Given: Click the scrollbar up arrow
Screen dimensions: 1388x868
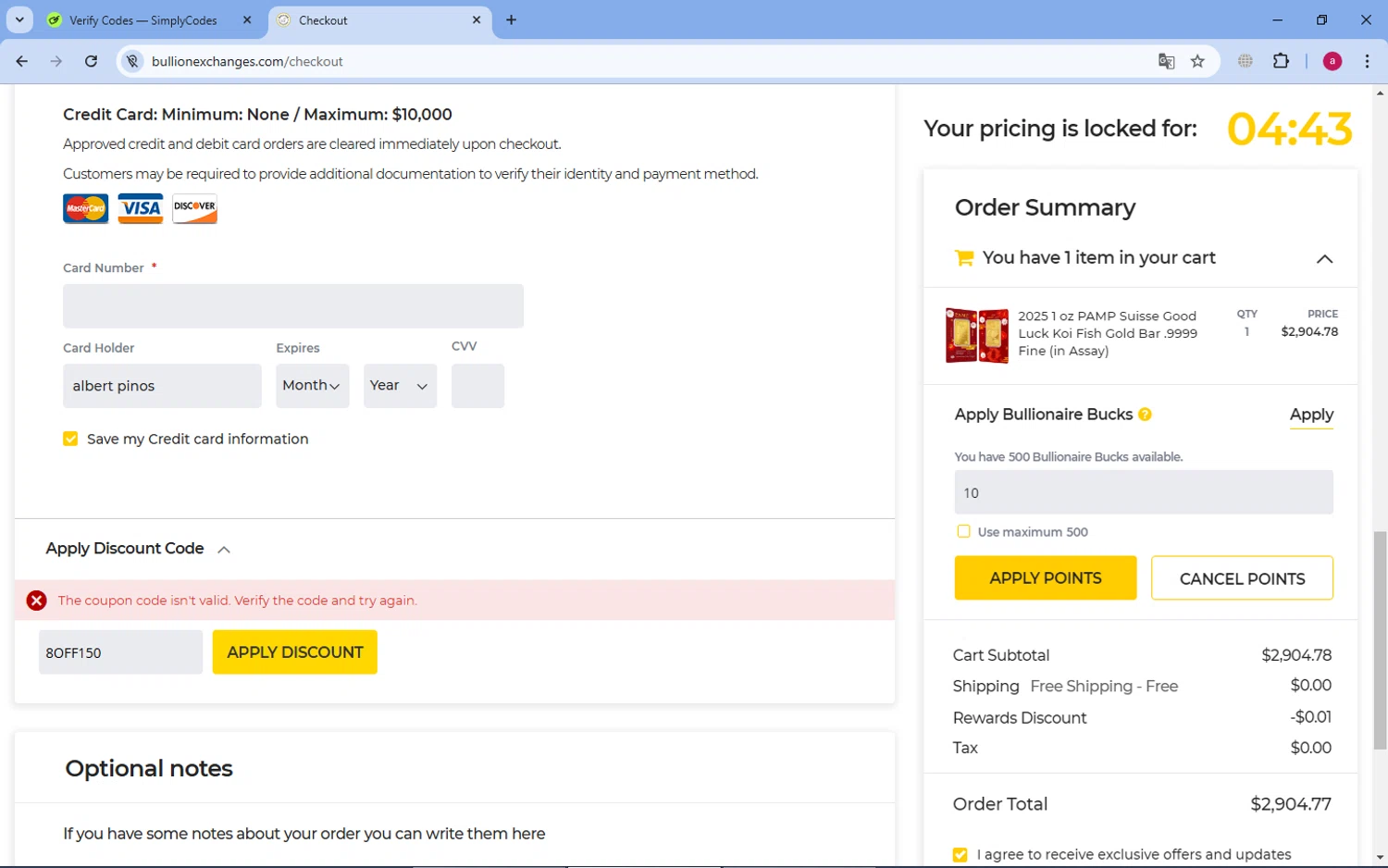Looking at the screenshot, I should pyautogui.click(x=1380, y=93).
